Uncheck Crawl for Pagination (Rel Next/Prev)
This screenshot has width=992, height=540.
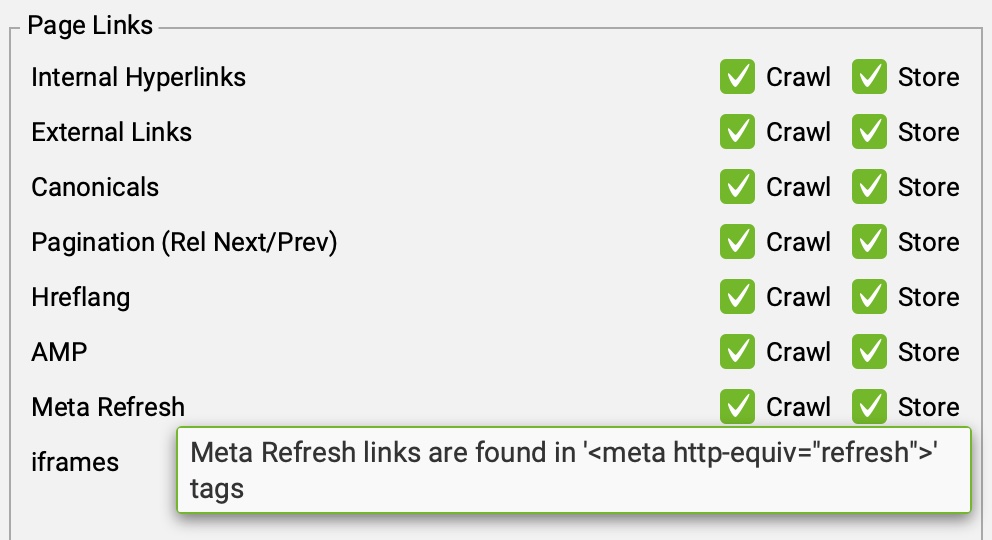(x=737, y=242)
